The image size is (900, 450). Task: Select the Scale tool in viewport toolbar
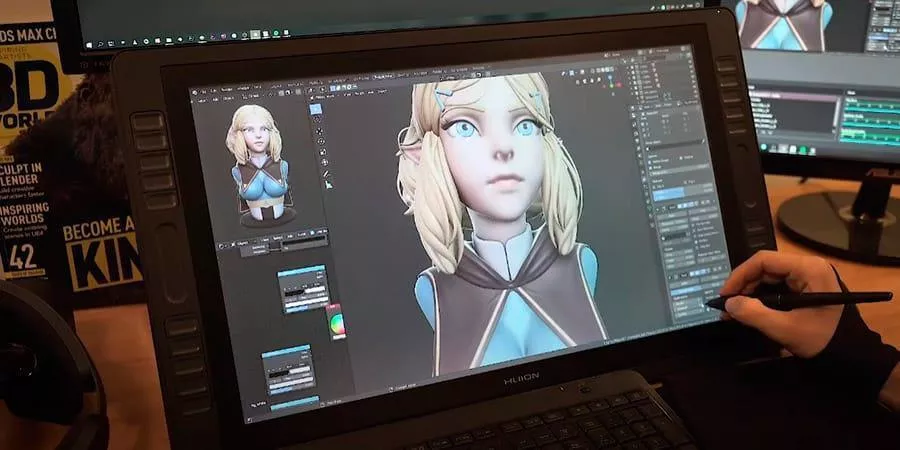322,154
